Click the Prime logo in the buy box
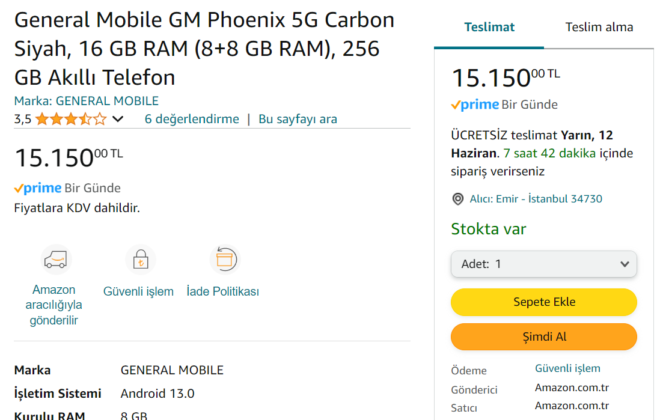 (475, 104)
